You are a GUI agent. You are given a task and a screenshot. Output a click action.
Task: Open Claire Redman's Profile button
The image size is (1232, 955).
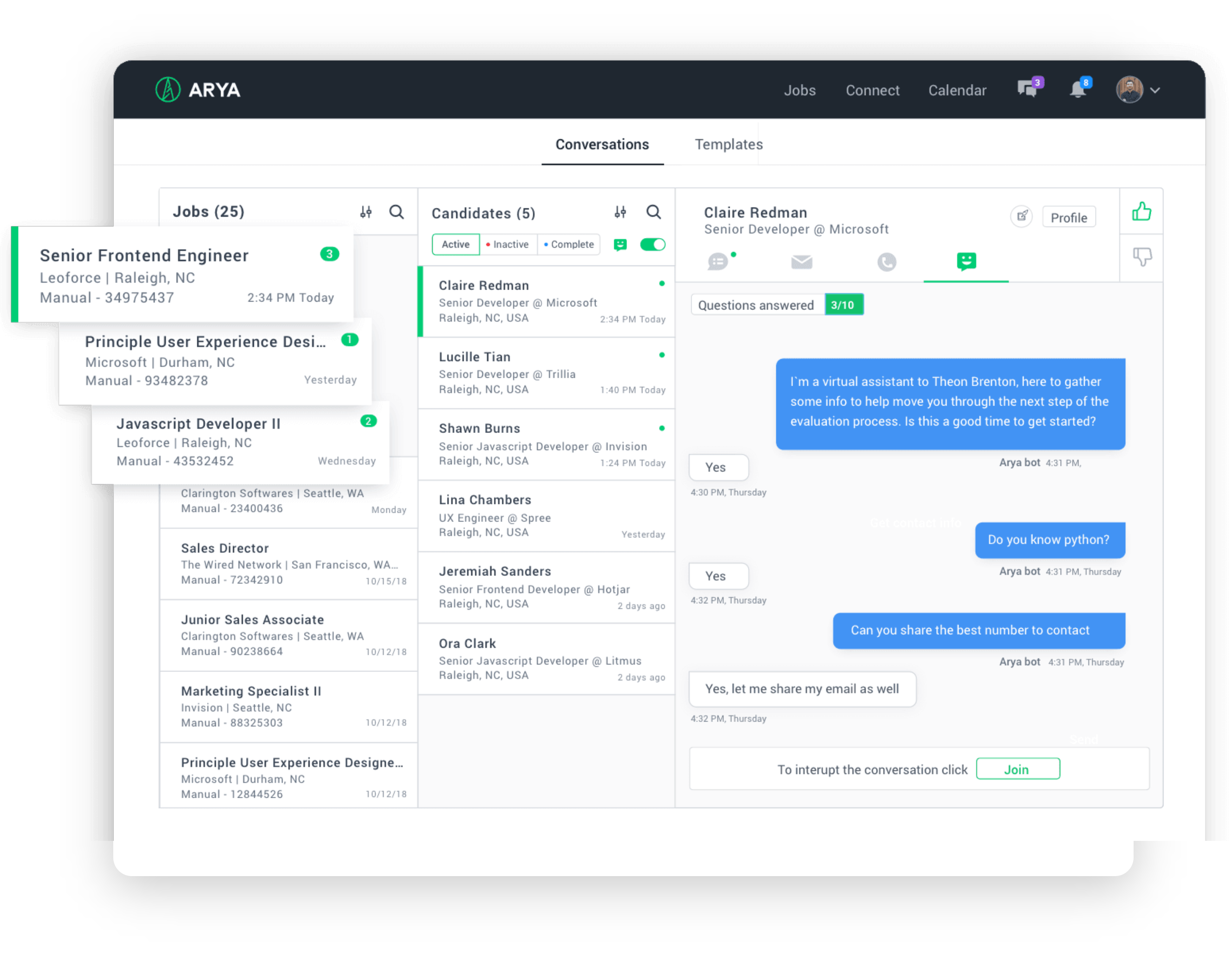tap(1069, 217)
